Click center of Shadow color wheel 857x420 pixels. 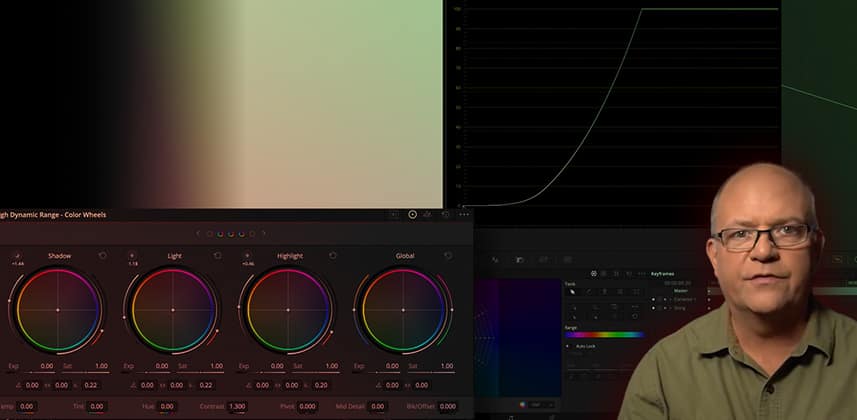tap(57, 310)
